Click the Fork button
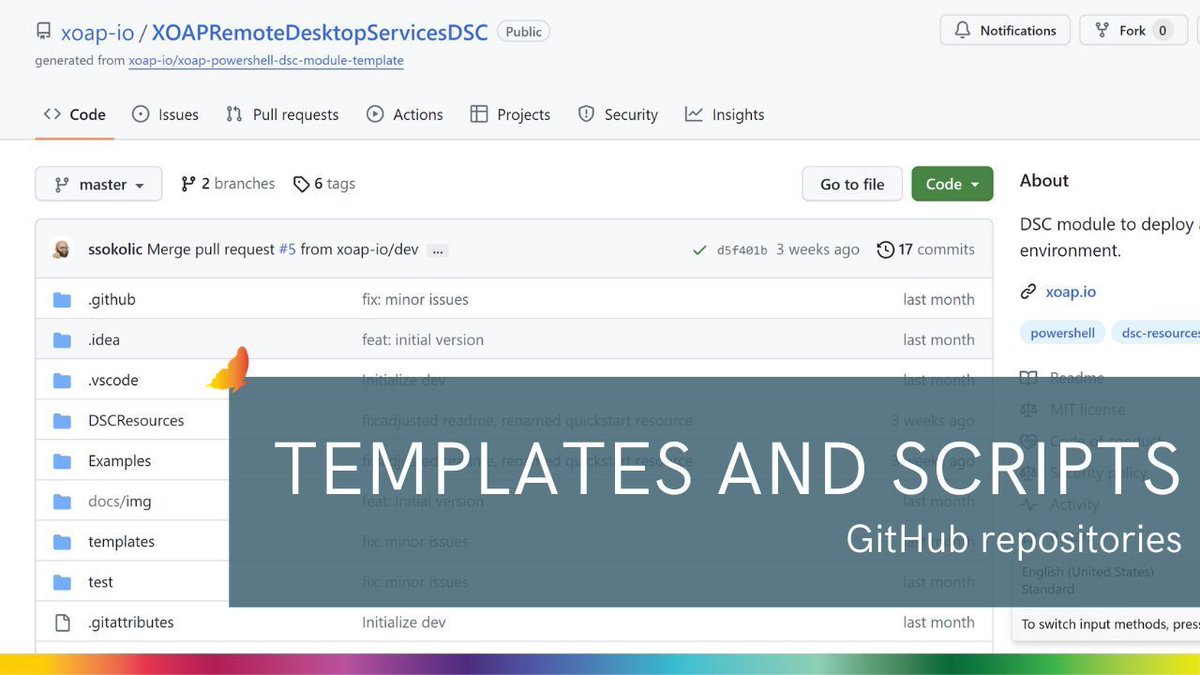Image resolution: width=1200 pixels, height=675 pixels. (x=1132, y=30)
